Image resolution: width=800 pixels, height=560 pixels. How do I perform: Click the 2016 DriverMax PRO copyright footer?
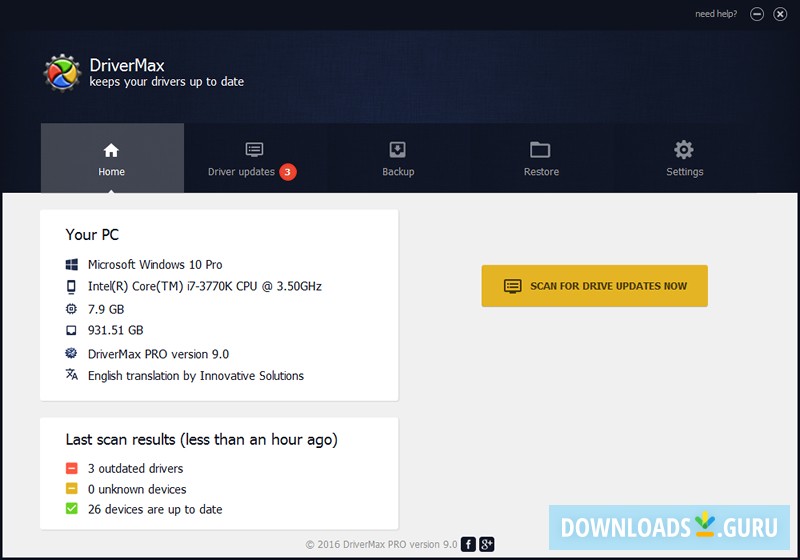tap(382, 545)
